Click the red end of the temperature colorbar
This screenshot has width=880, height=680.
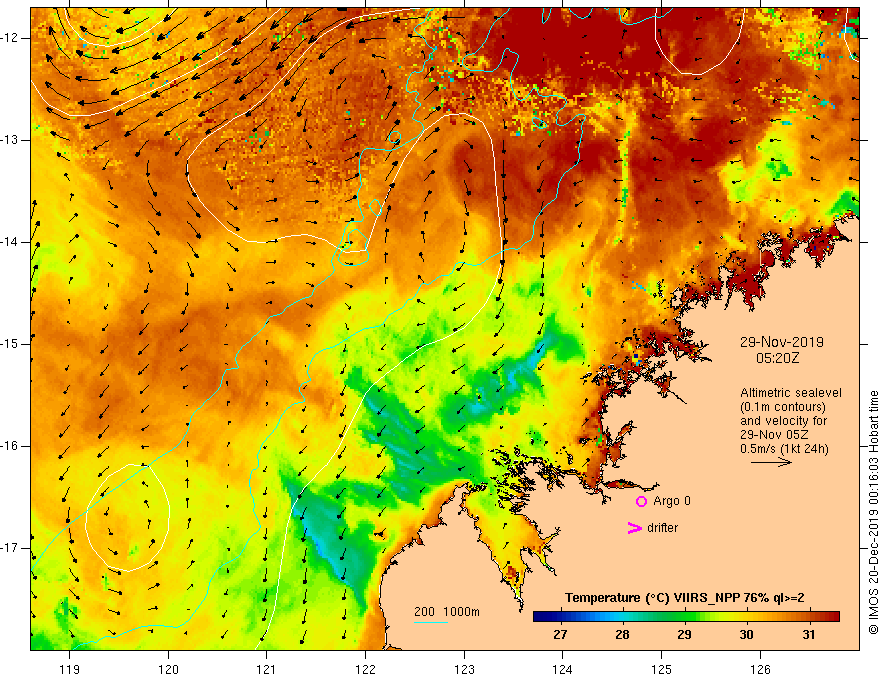tap(834, 617)
